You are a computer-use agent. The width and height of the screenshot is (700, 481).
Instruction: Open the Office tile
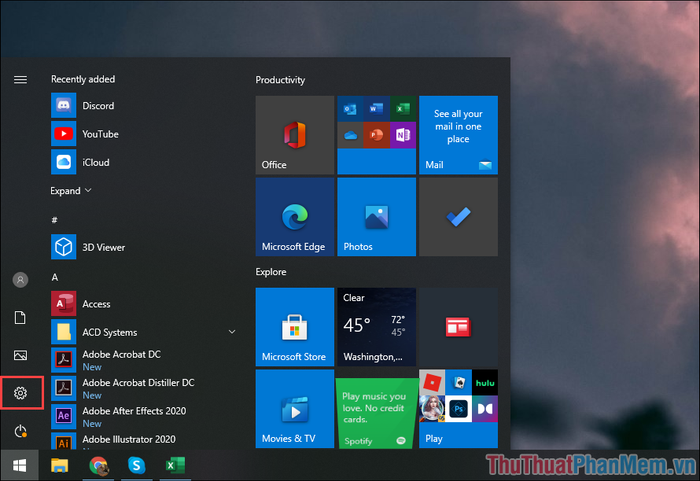tap(295, 135)
